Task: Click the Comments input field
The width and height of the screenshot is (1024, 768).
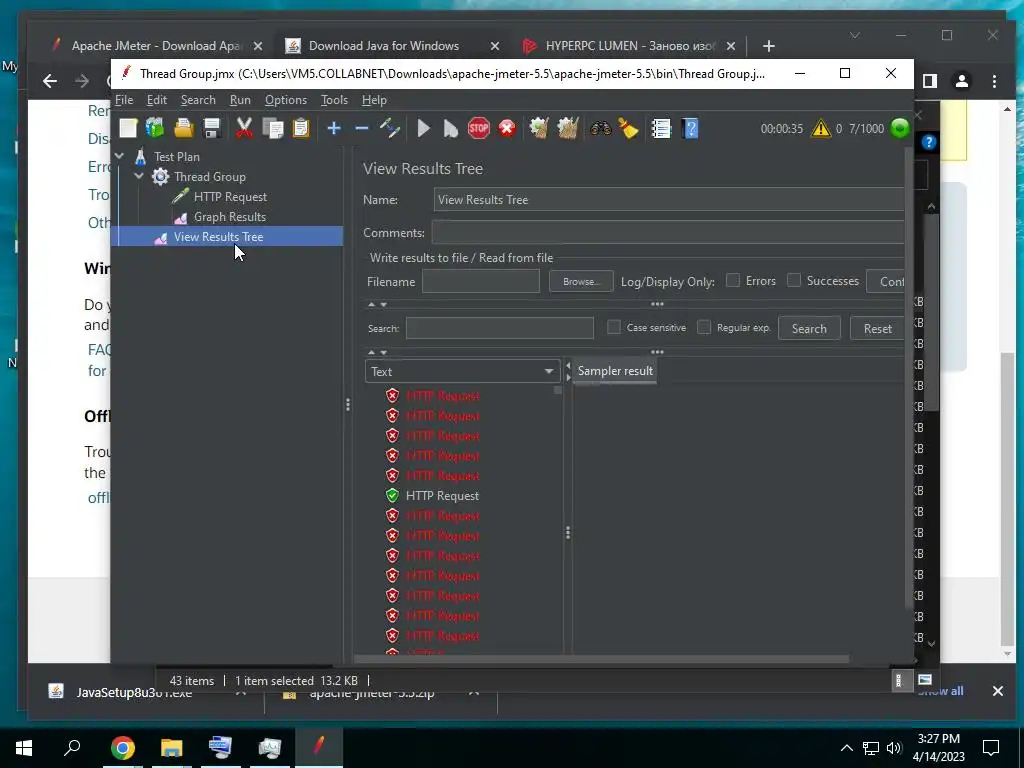Action: [667, 232]
